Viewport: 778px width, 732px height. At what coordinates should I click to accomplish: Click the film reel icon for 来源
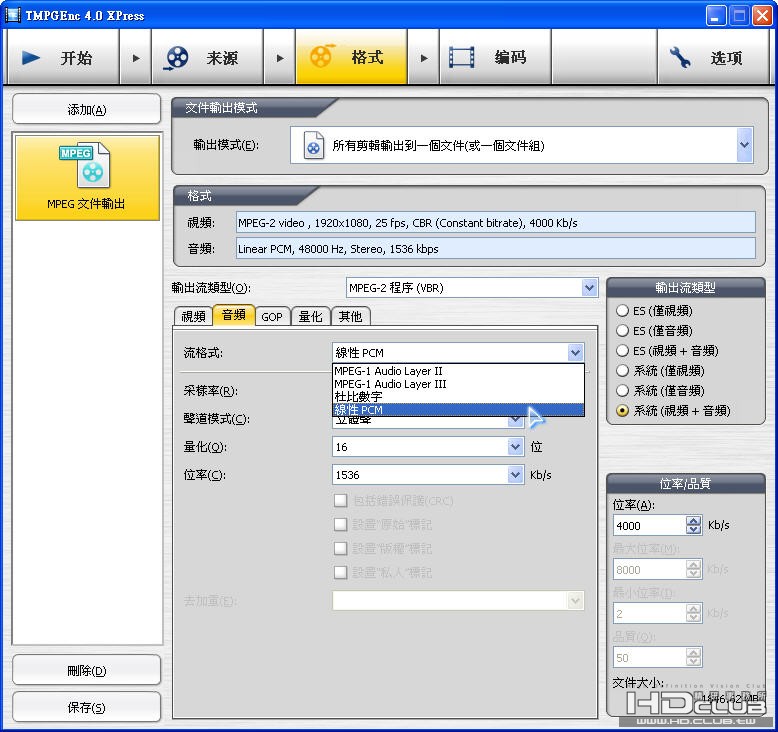tap(176, 58)
